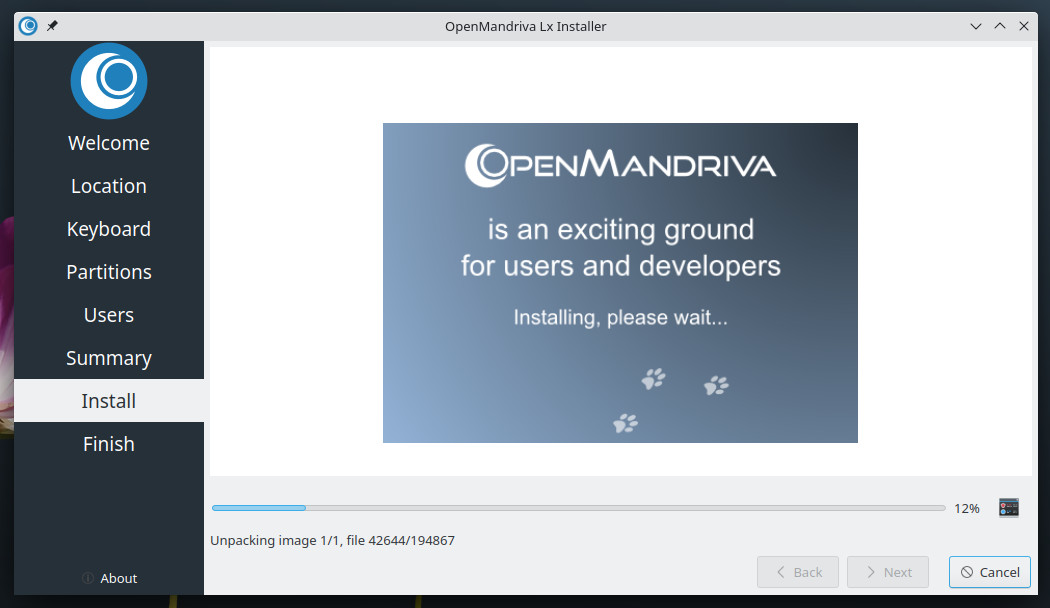Click the OpenMandriva app icon in the title bar
The width and height of the screenshot is (1050, 608).
click(28, 26)
